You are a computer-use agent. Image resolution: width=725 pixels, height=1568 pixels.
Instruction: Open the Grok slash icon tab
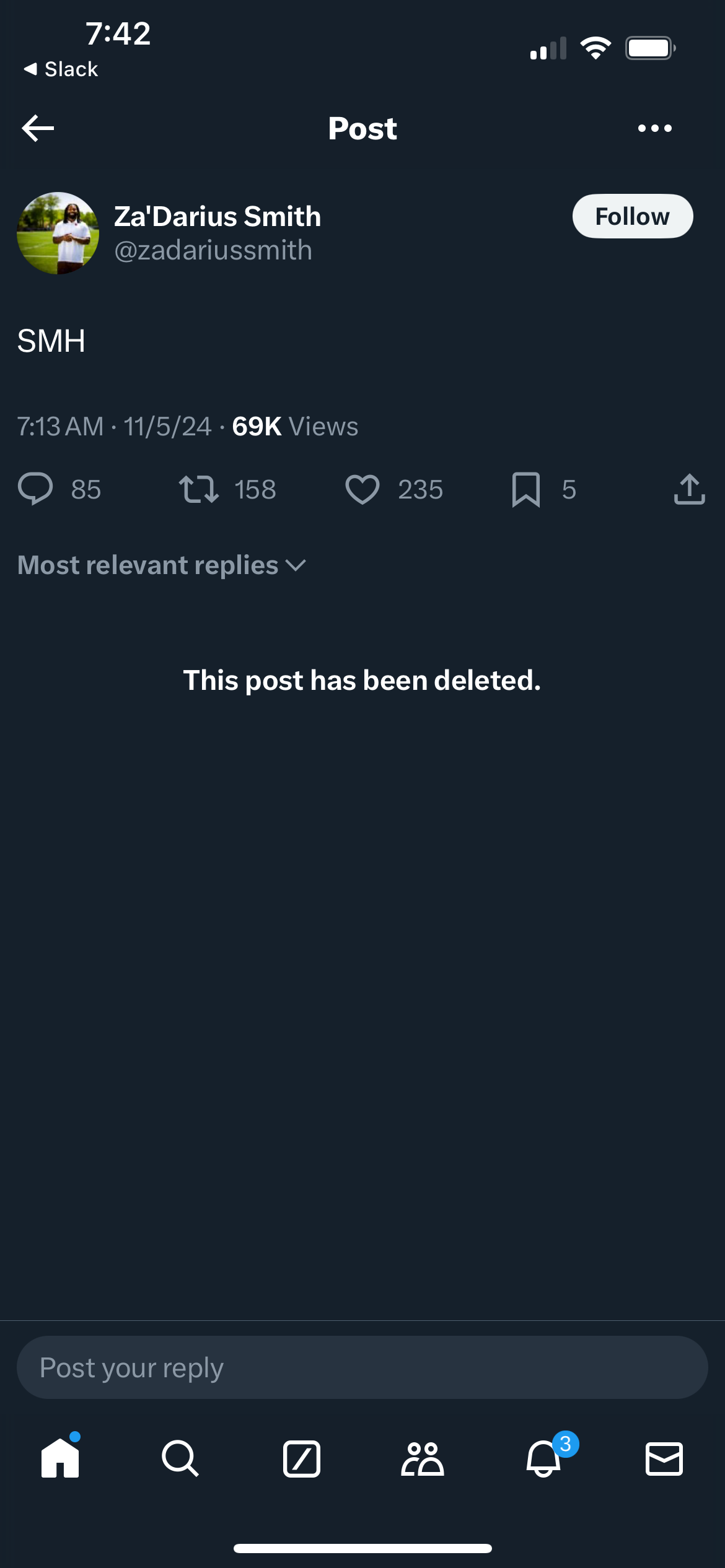(x=302, y=1458)
